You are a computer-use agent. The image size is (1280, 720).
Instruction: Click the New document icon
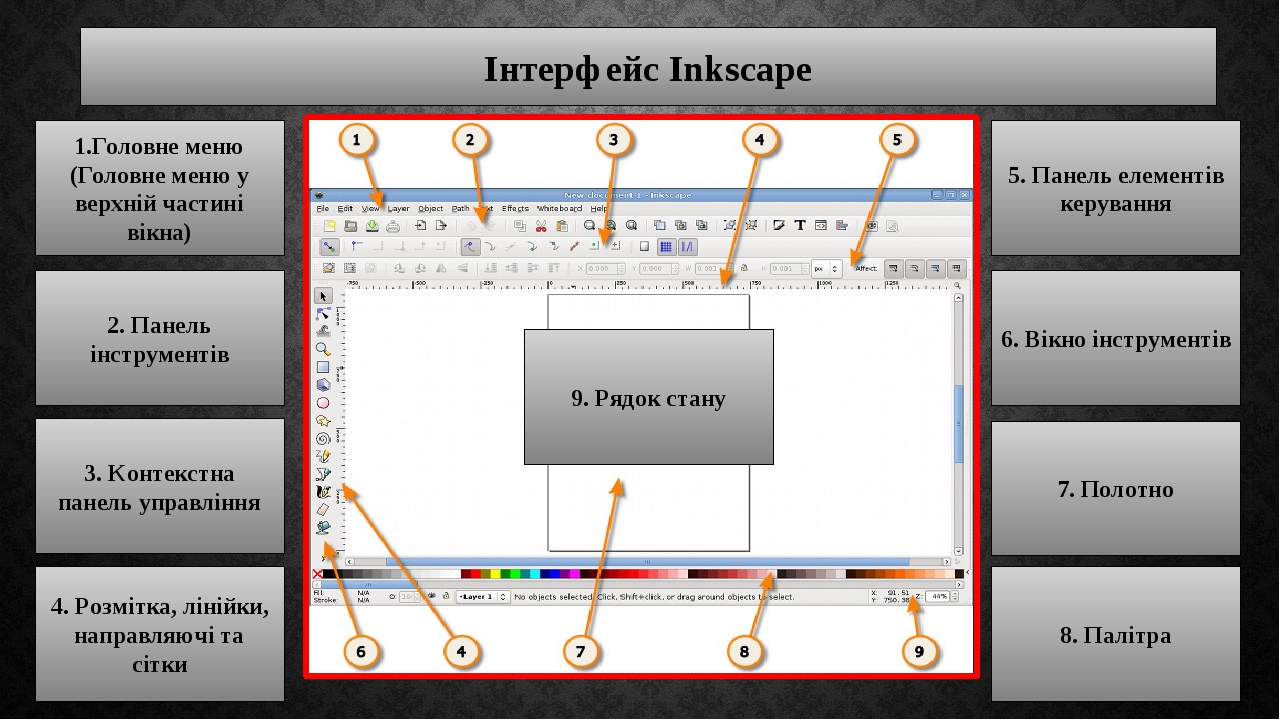coord(330,226)
